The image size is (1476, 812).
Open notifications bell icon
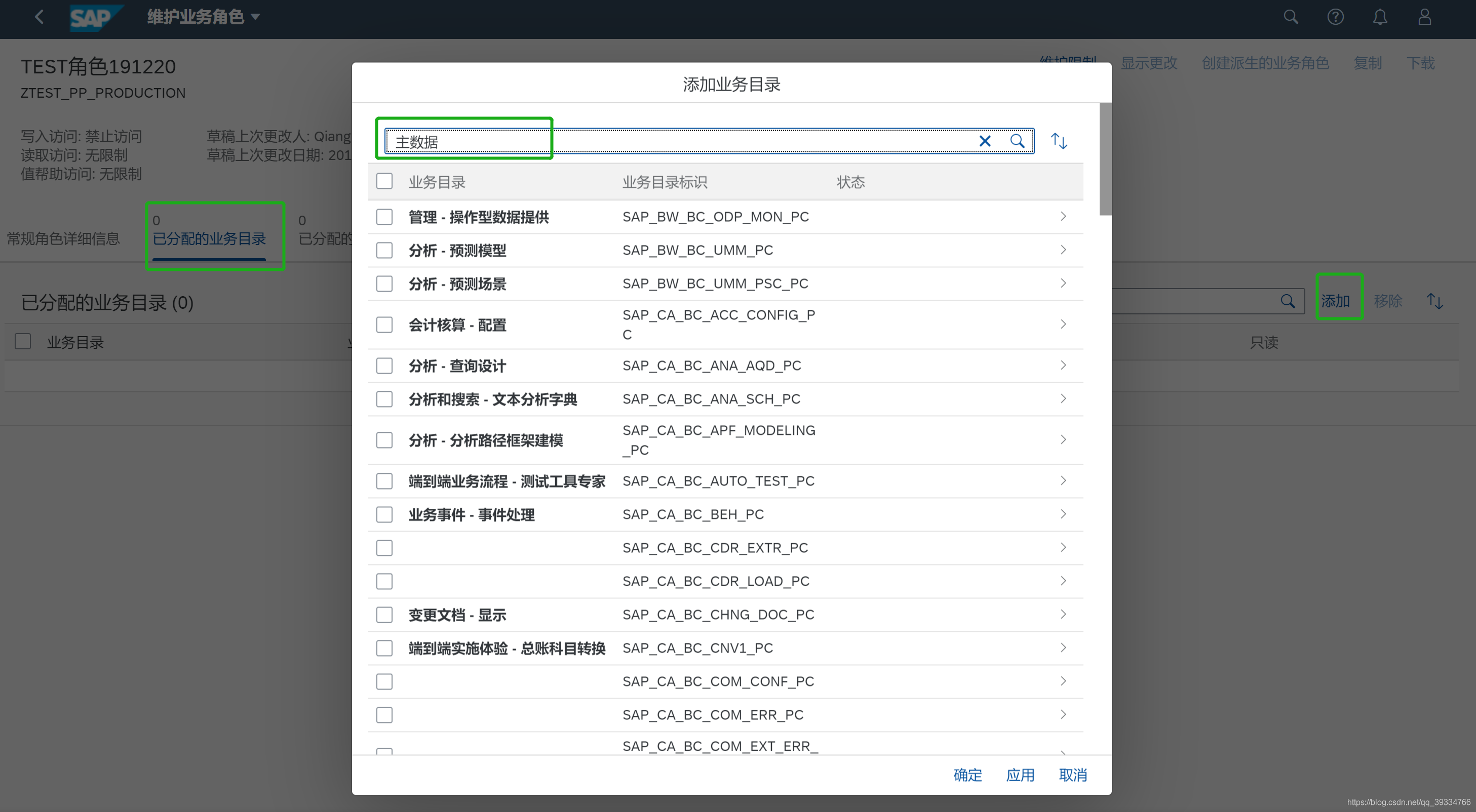coord(1380,17)
